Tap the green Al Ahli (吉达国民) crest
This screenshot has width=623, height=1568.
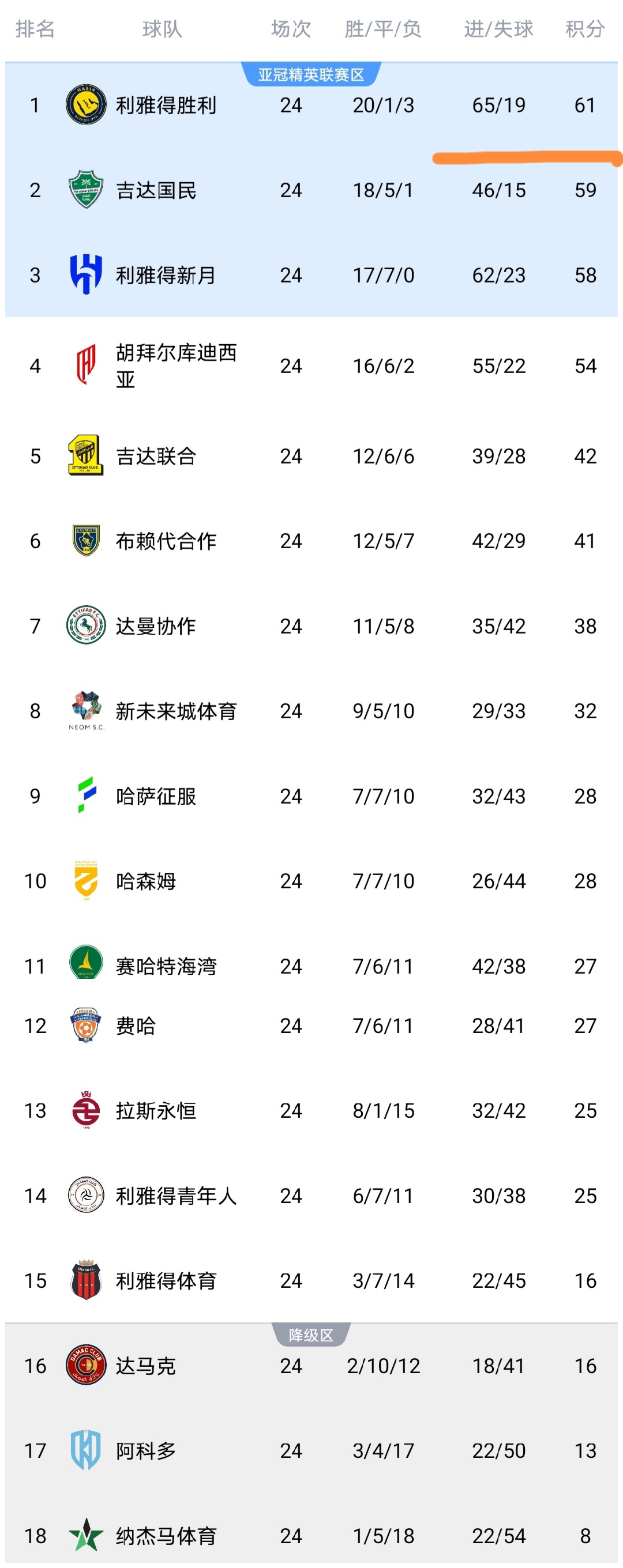pos(86,190)
